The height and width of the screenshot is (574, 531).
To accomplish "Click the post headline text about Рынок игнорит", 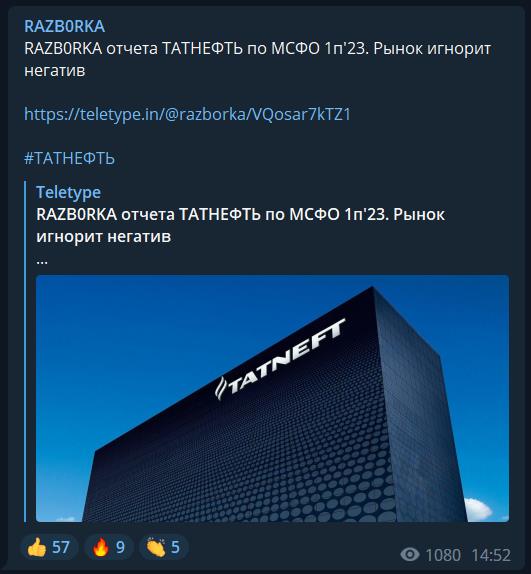I will pyautogui.click(x=257, y=59).
